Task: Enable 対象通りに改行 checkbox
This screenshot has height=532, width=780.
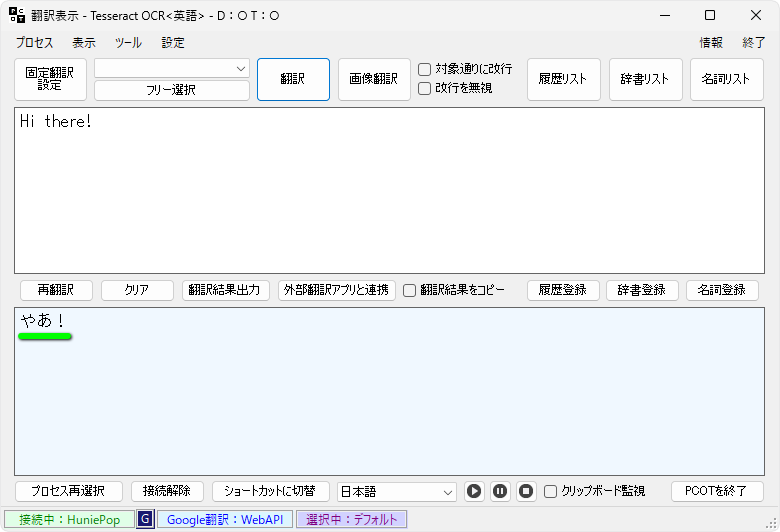Action: (x=424, y=69)
